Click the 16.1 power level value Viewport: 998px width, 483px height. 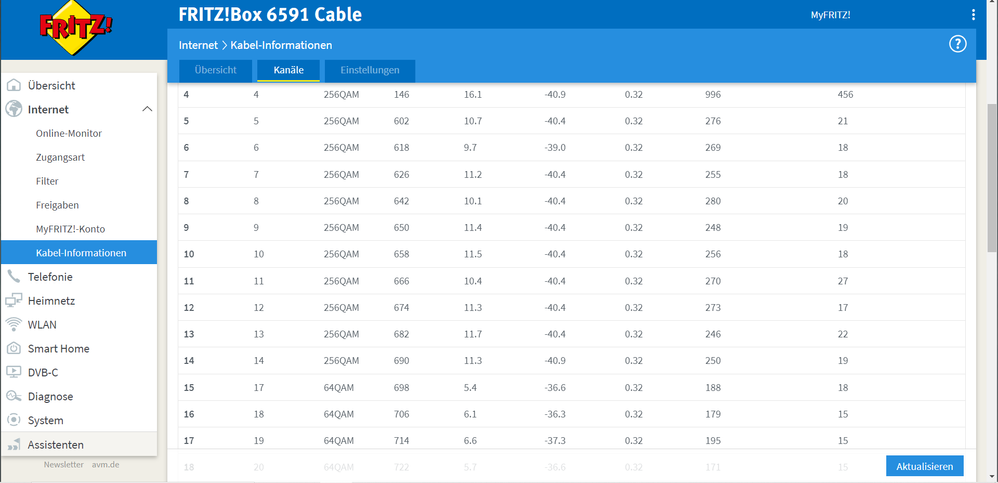473,95
